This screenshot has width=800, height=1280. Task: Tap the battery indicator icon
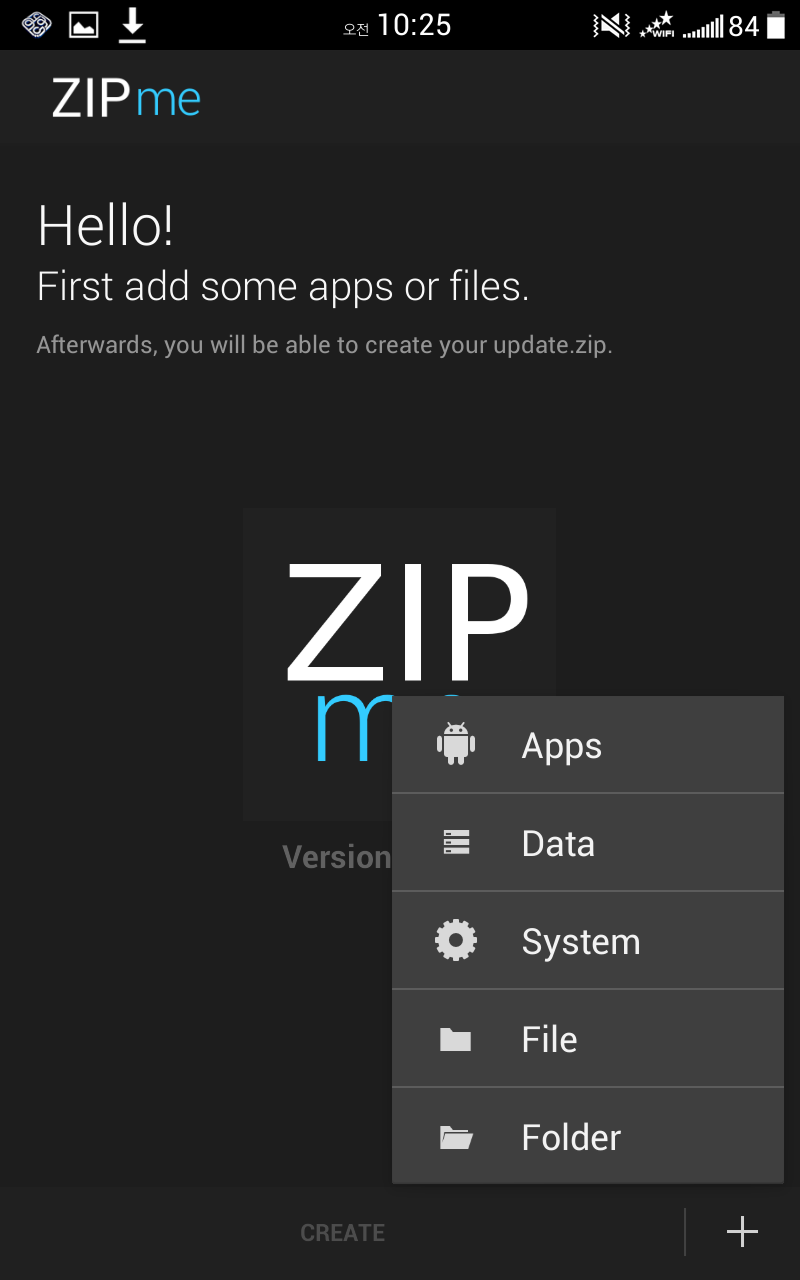[776, 25]
